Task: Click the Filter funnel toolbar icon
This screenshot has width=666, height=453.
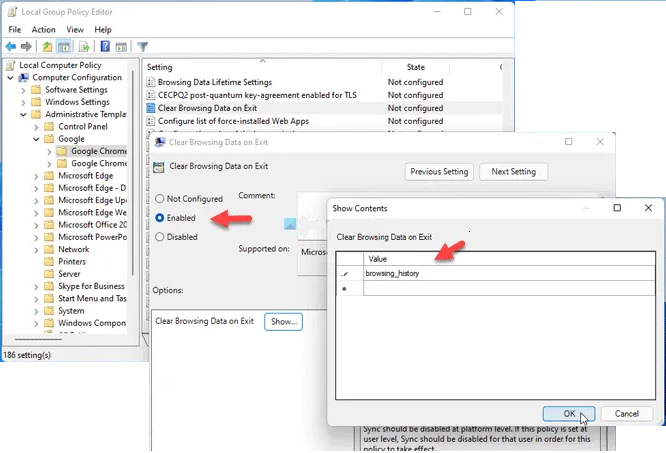Action: [143, 46]
